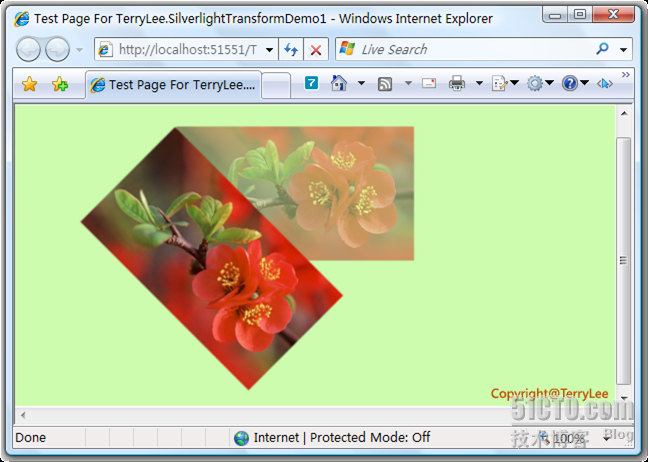Open the Print options dropdown arrow

479,83
